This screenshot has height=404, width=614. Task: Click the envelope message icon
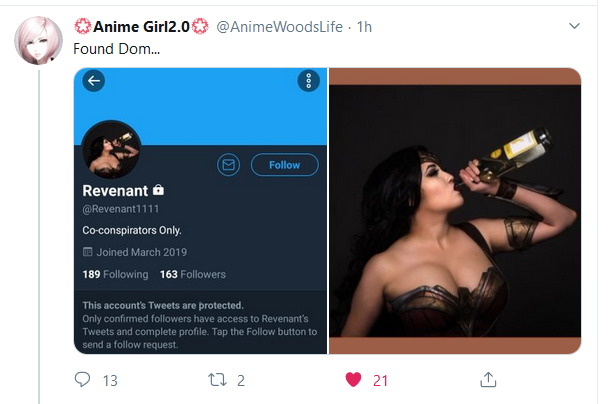(229, 165)
